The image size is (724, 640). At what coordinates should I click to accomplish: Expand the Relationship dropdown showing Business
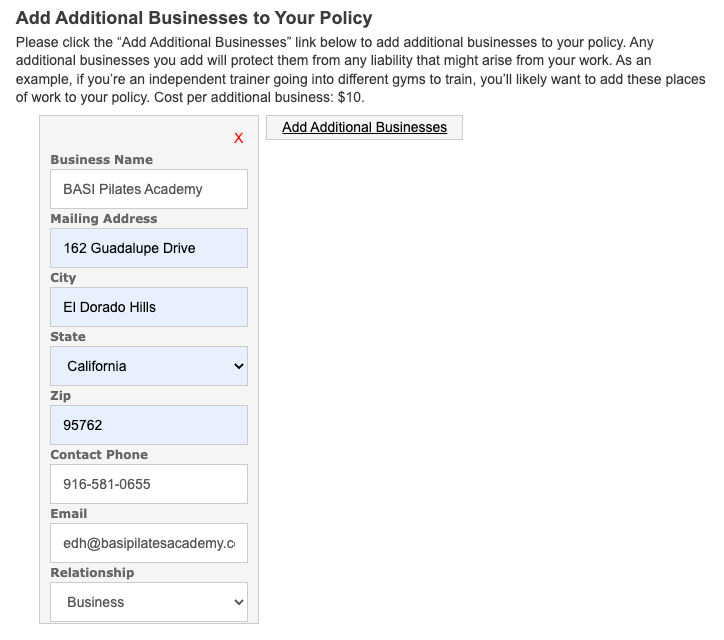click(149, 602)
